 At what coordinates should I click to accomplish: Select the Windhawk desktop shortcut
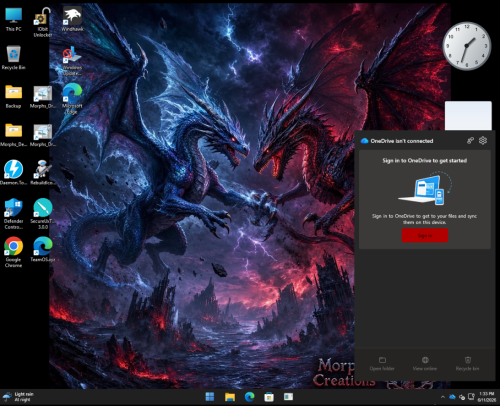72,19
